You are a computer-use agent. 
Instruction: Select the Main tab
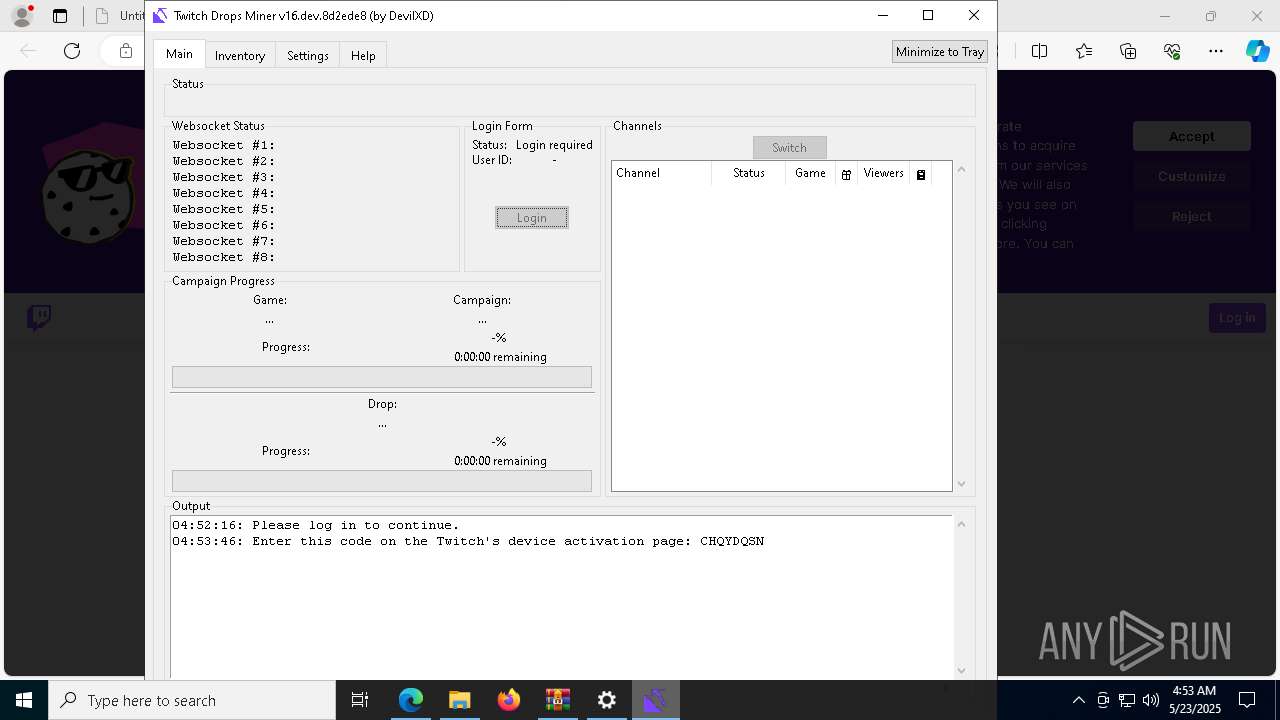pyautogui.click(x=179, y=54)
